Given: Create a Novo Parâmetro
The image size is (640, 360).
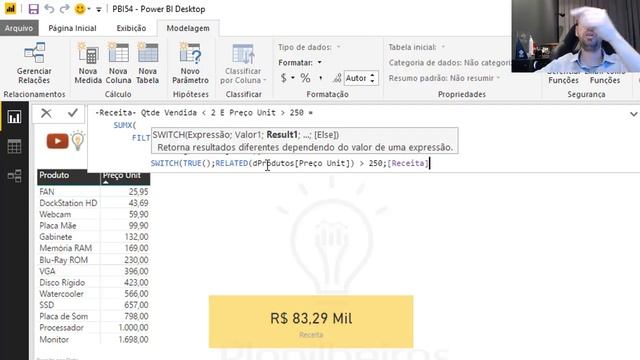Looking at the screenshot, I should (190, 63).
